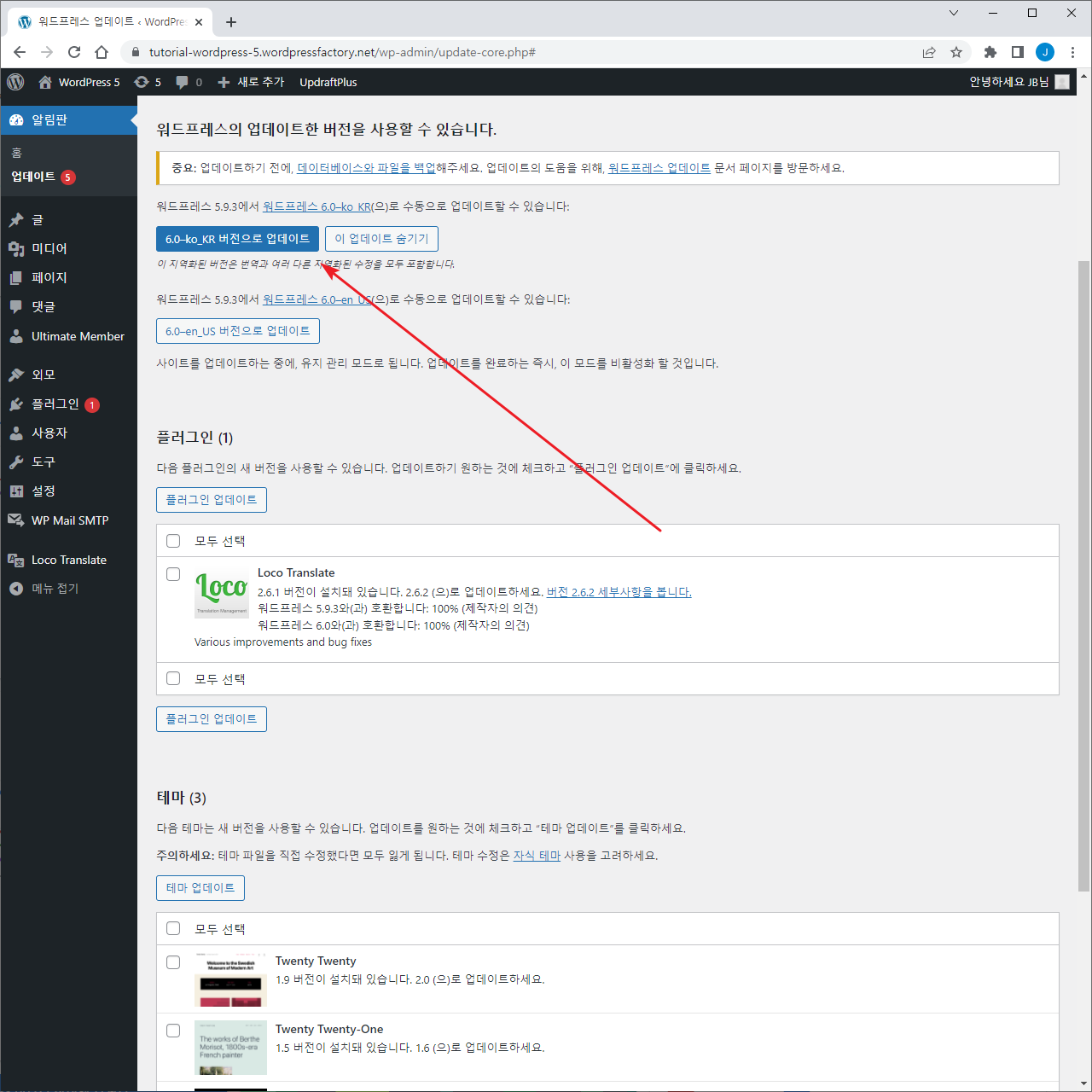The image size is (1092, 1092).
Task: Open the Chrome three-dot menu
Action: click(1072, 52)
